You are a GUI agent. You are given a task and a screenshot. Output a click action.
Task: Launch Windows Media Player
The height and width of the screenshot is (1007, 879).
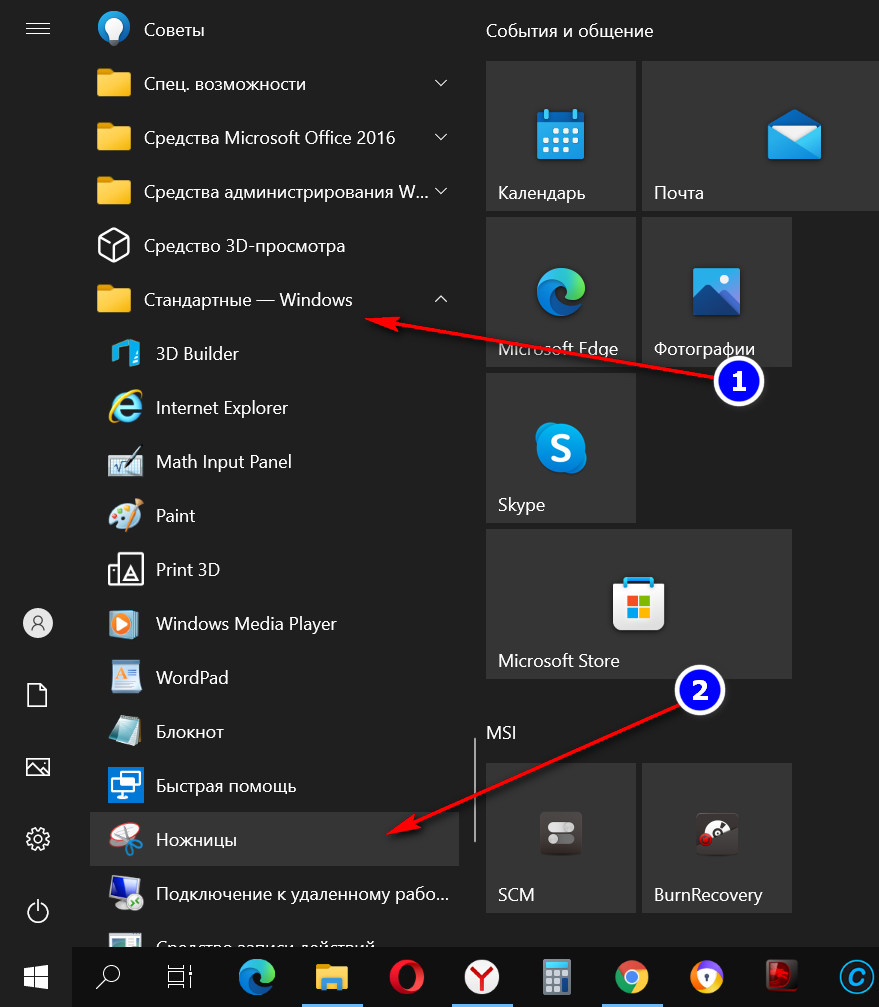(x=274, y=623)
